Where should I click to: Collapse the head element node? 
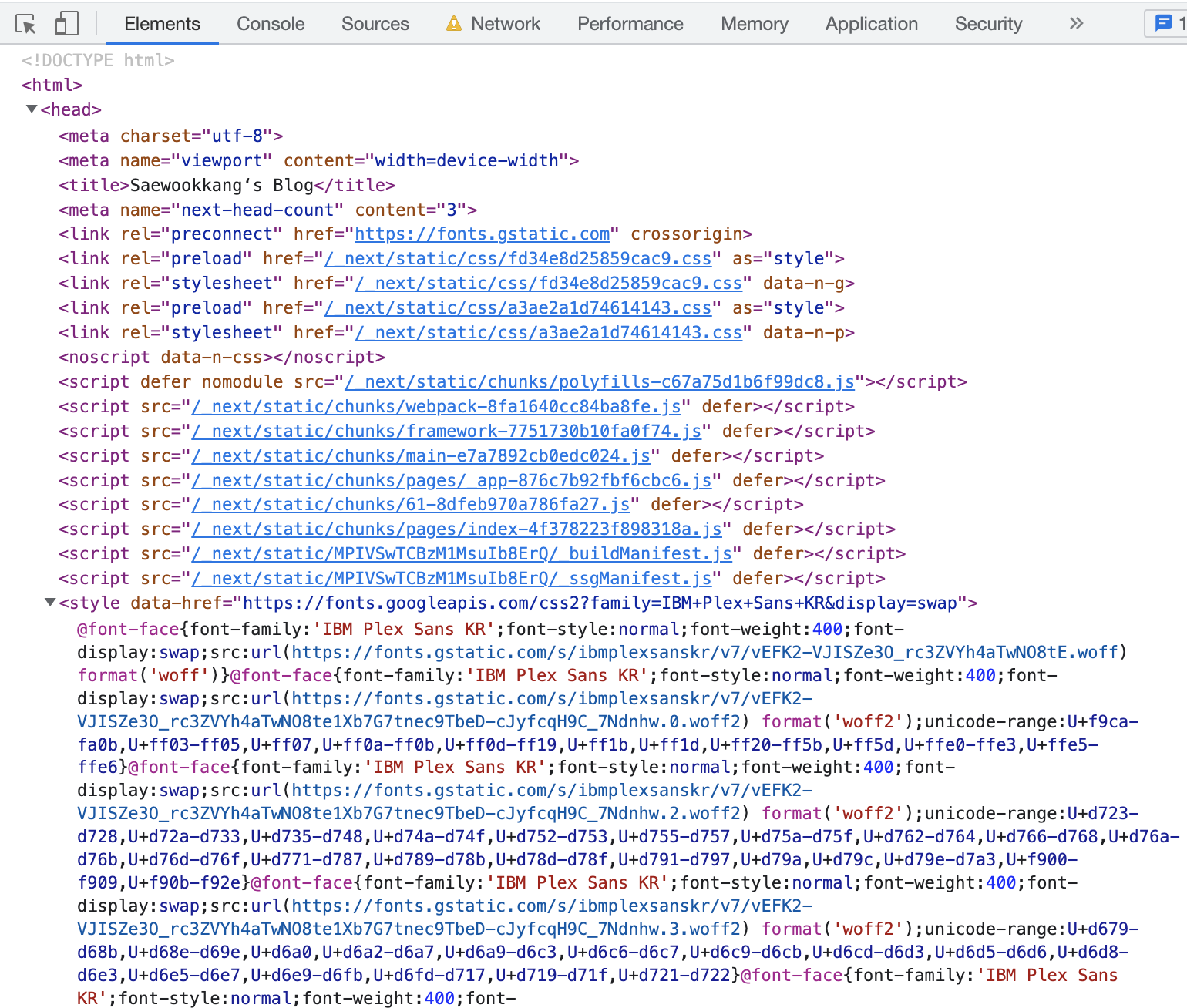click(32, 109)
